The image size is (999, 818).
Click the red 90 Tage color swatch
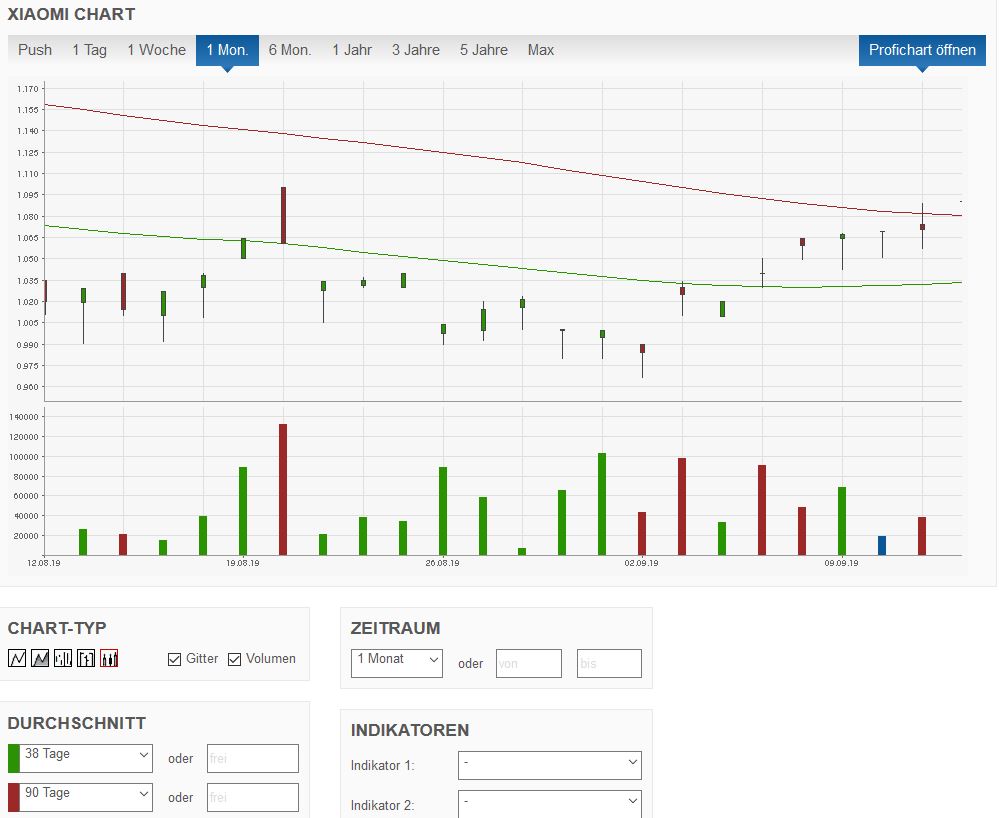13,797
